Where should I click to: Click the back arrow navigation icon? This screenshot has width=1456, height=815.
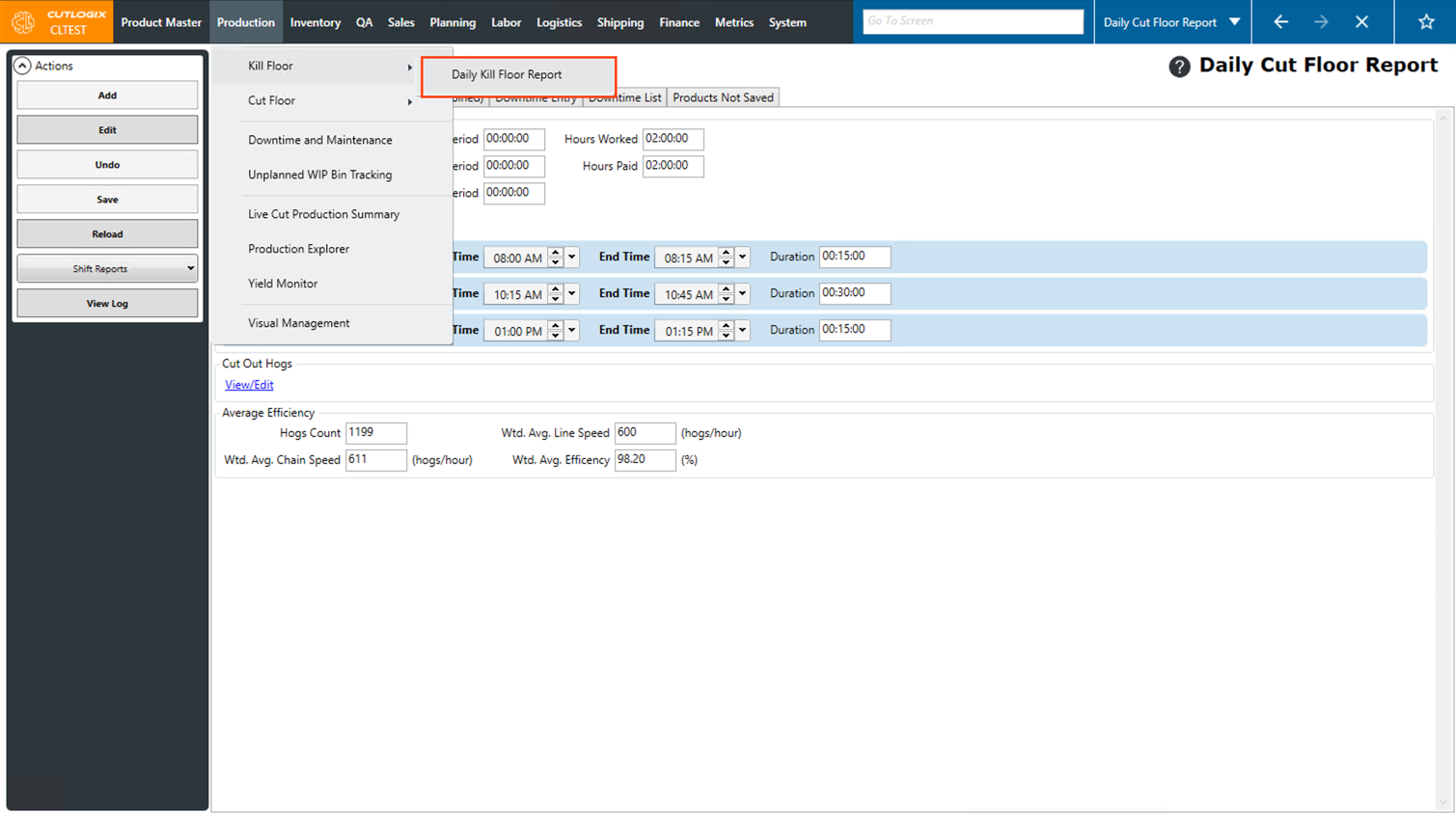coord(1280,21)
